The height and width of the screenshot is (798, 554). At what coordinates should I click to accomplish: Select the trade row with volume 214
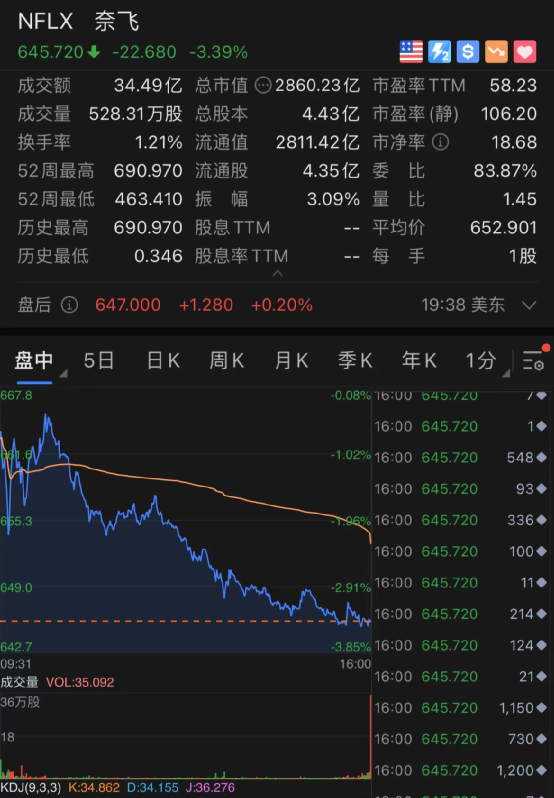[461, 614]
